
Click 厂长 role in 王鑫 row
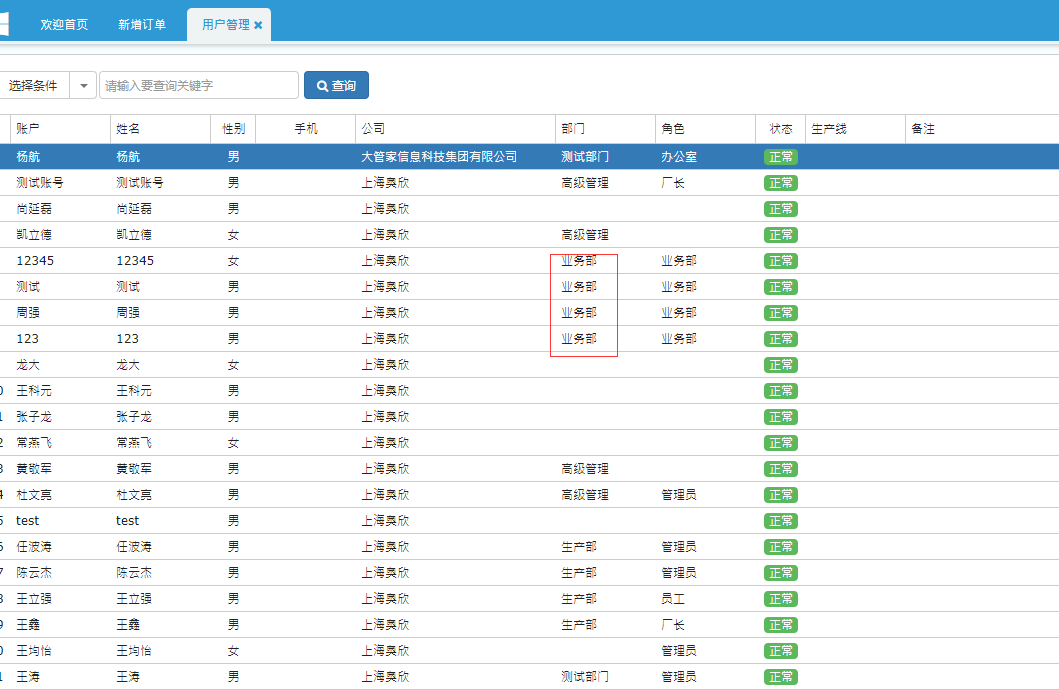coord(673,625)
